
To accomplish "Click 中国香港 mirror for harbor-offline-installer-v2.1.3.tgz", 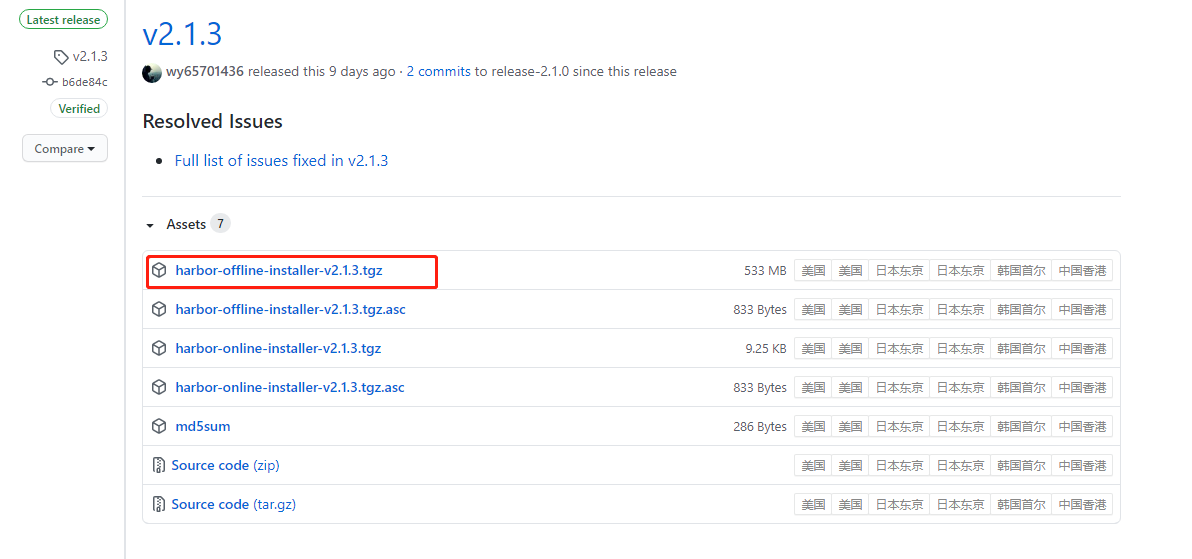I will (1083, 270).
